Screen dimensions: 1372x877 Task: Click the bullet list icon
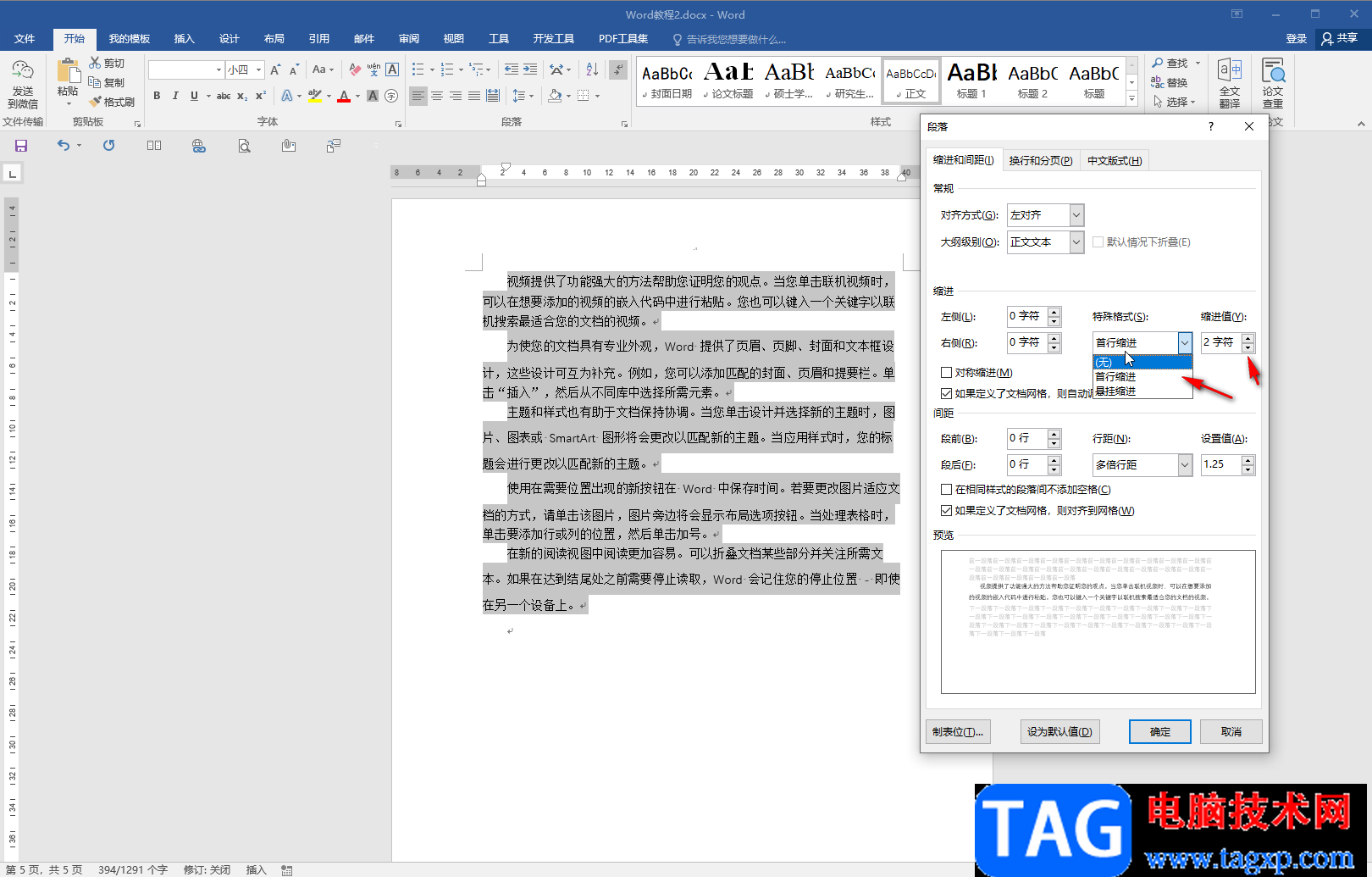coord(418,69)
